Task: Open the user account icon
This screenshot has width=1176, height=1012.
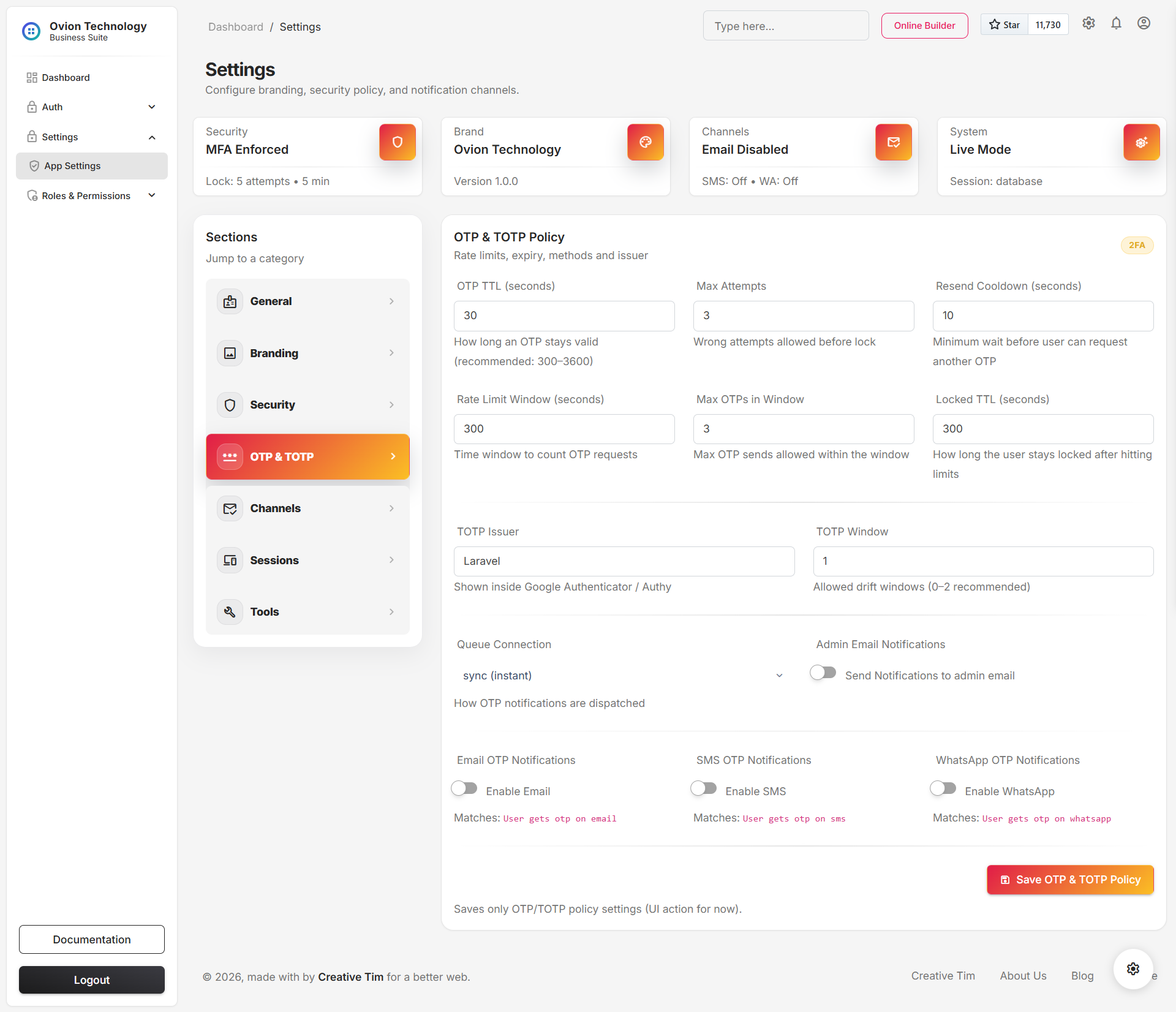Action: 1144,23
